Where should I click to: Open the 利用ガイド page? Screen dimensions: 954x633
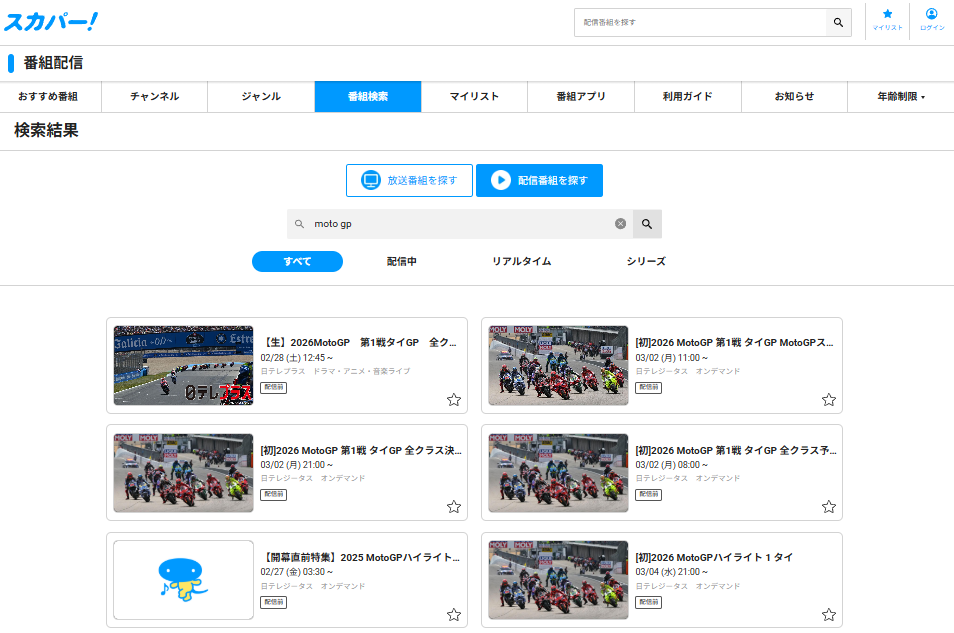coord(687,97)
